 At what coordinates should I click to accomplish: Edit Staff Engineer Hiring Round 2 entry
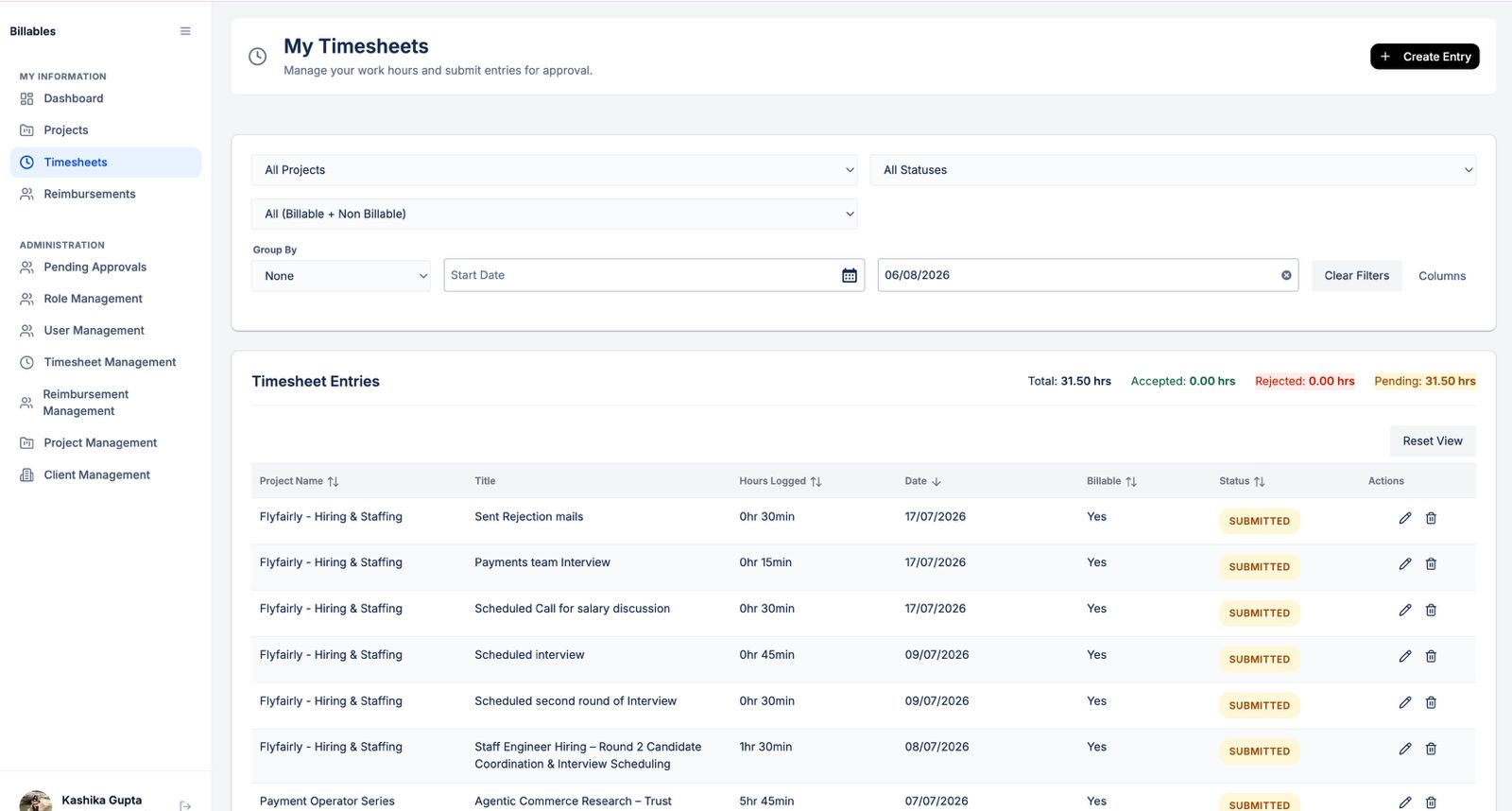[1405, 749]
